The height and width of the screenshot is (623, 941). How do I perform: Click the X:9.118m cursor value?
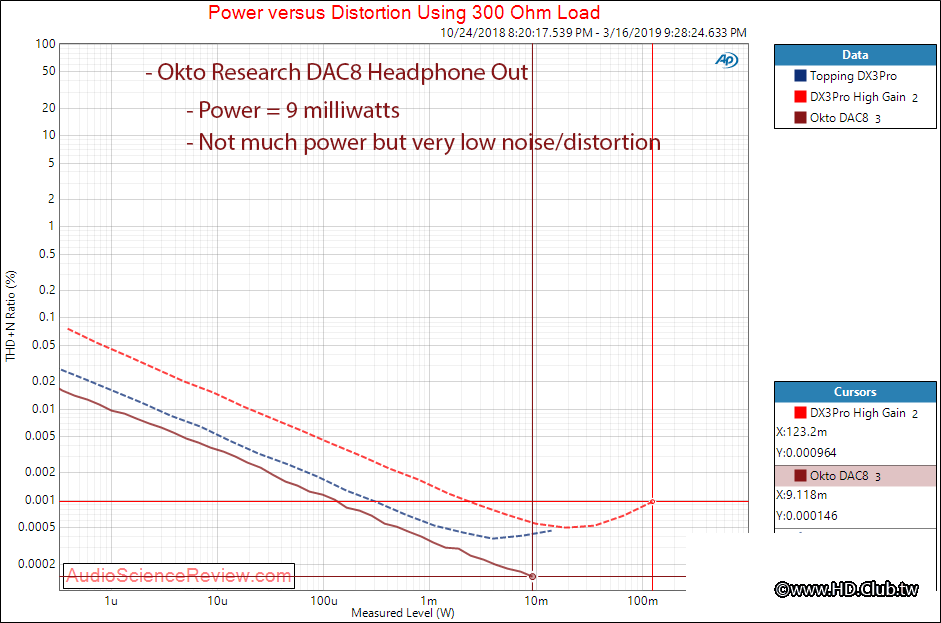click(x=801, y=495)
